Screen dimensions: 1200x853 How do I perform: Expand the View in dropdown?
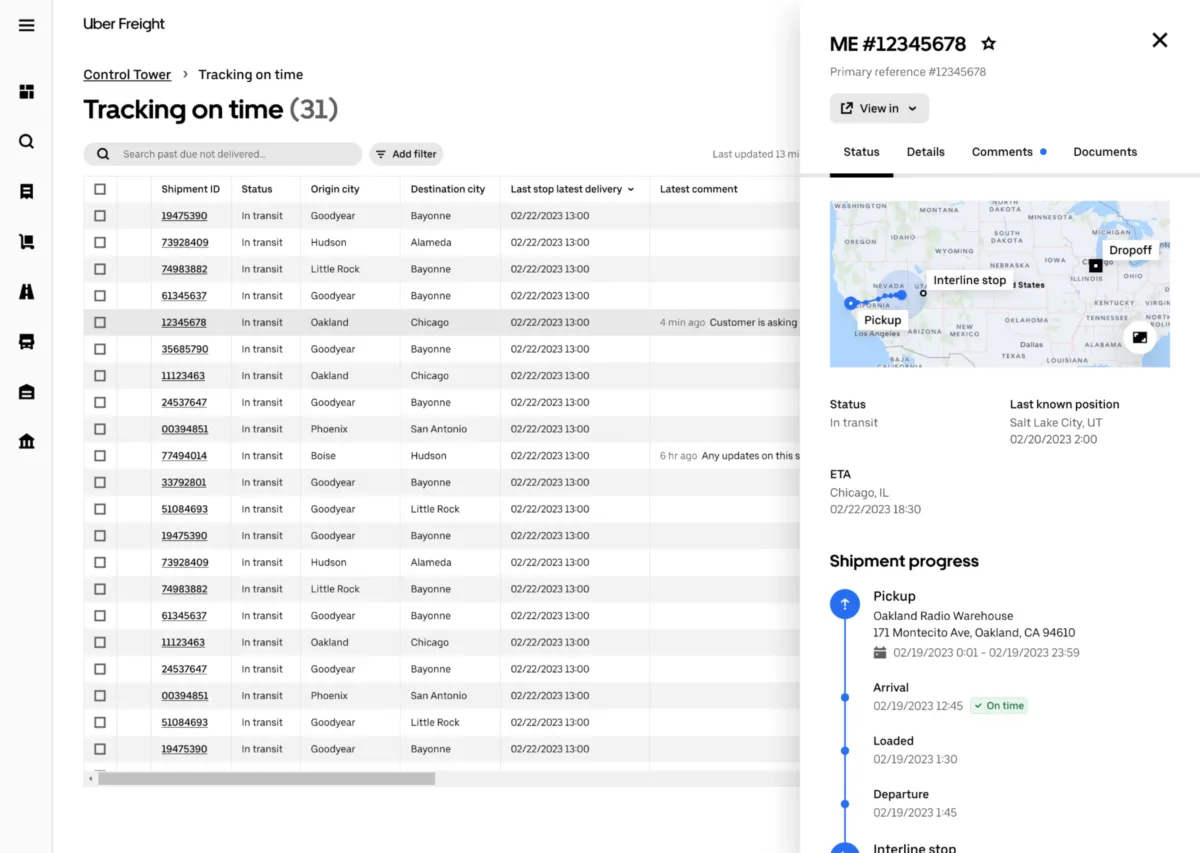[879, 108]
